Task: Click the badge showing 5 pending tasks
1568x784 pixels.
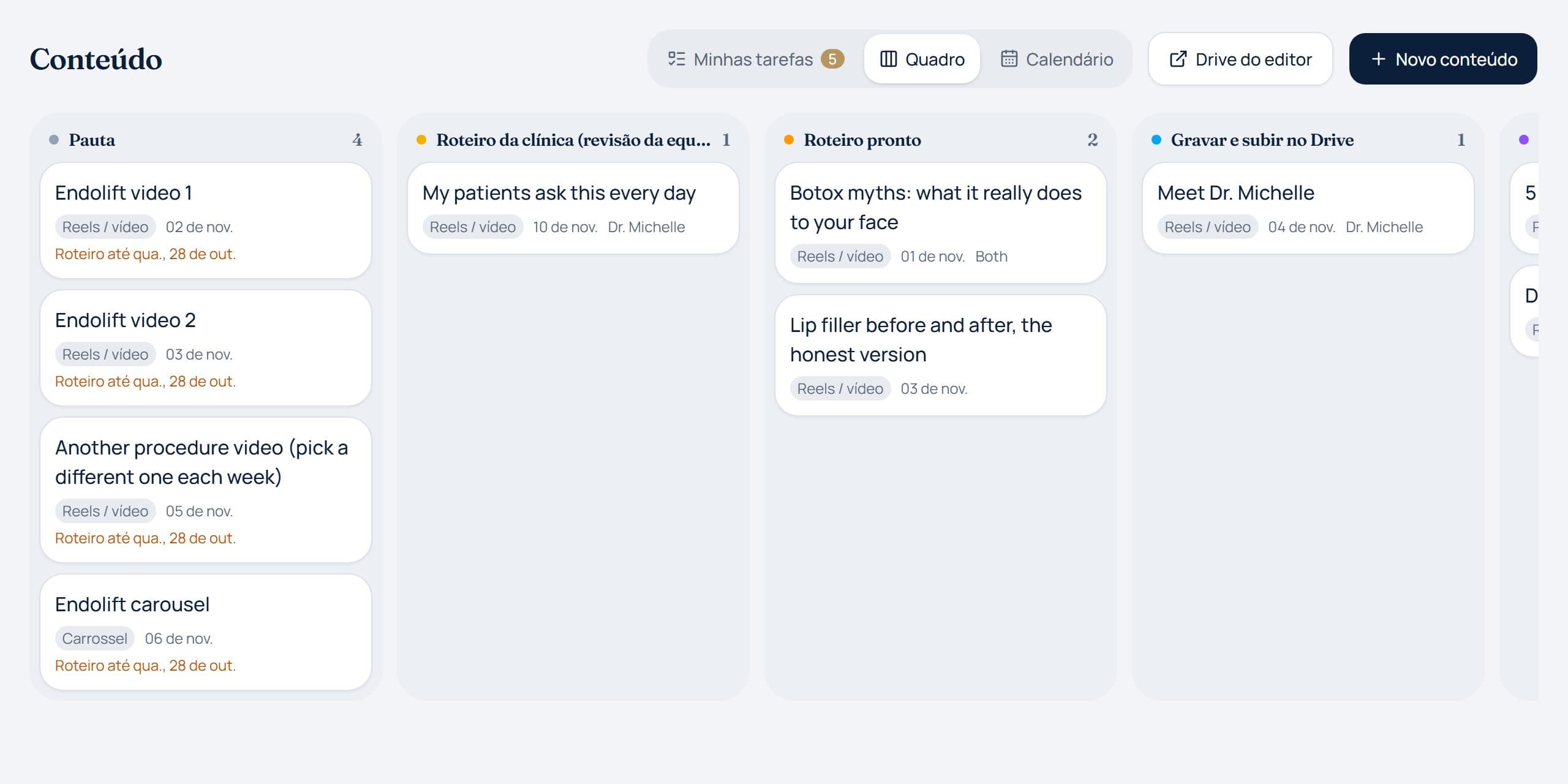Action: [x=832, y=59]
